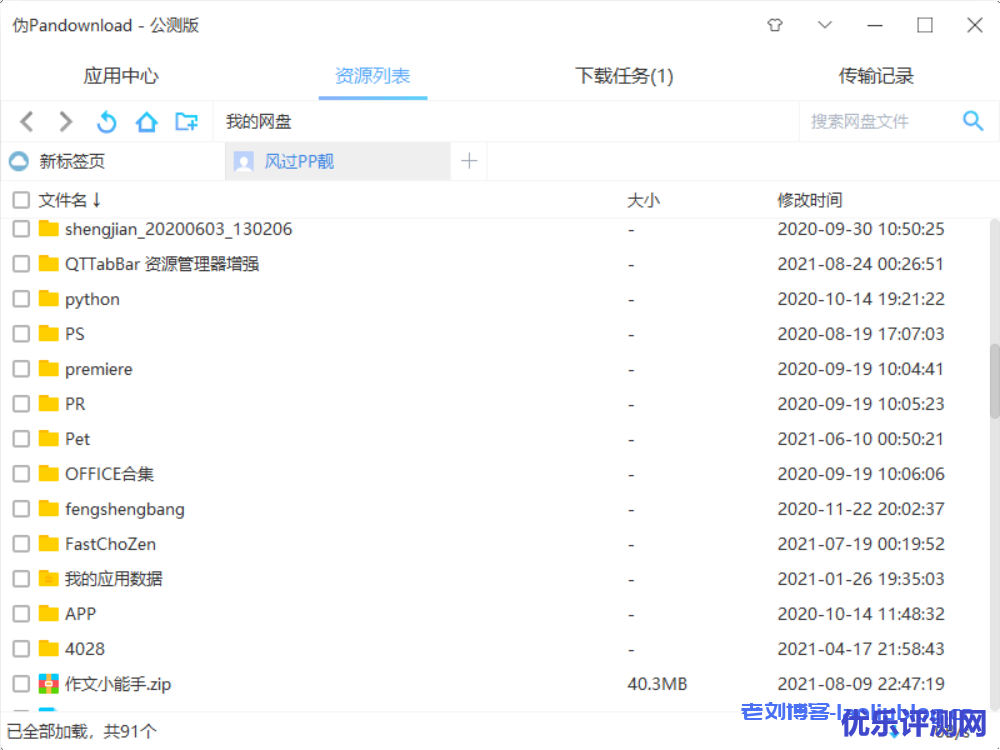Click the cloud icon of 新标签页

click(x=19, y=161)
